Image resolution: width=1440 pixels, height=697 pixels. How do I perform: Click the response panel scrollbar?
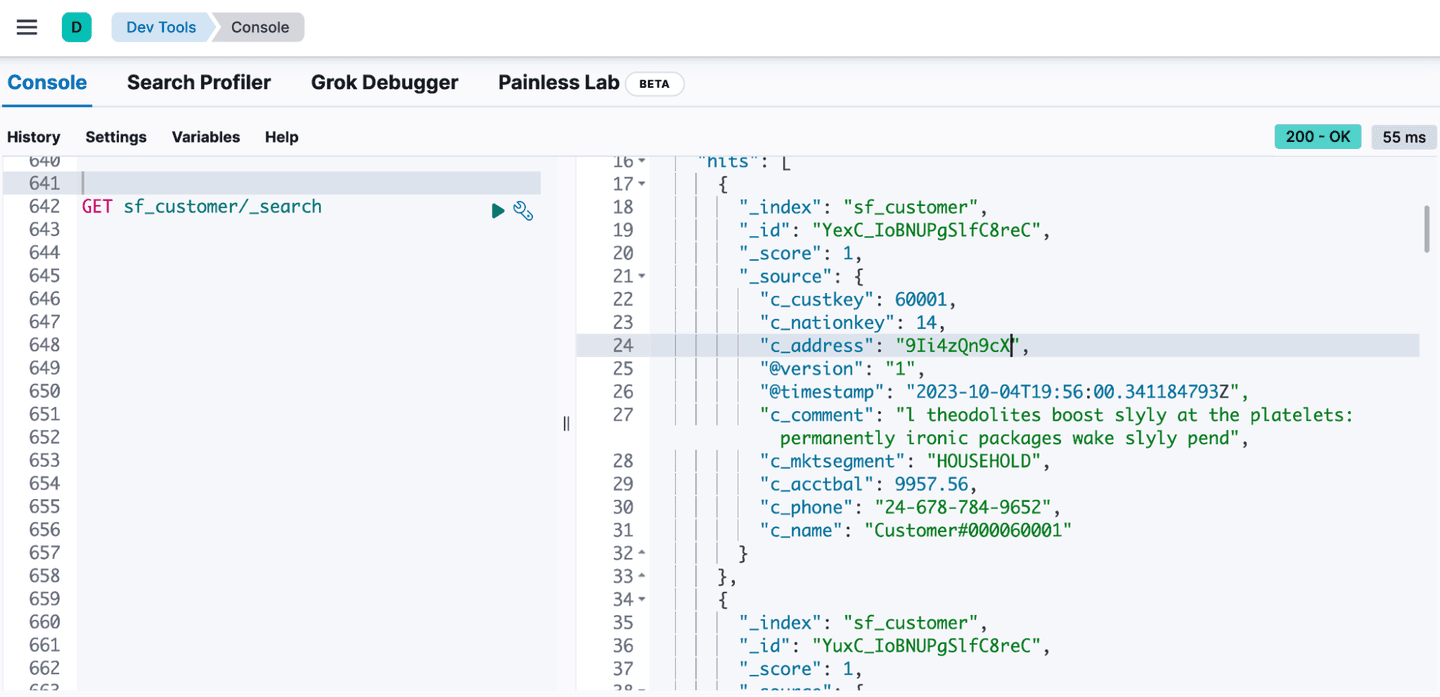pos(1428,230)
